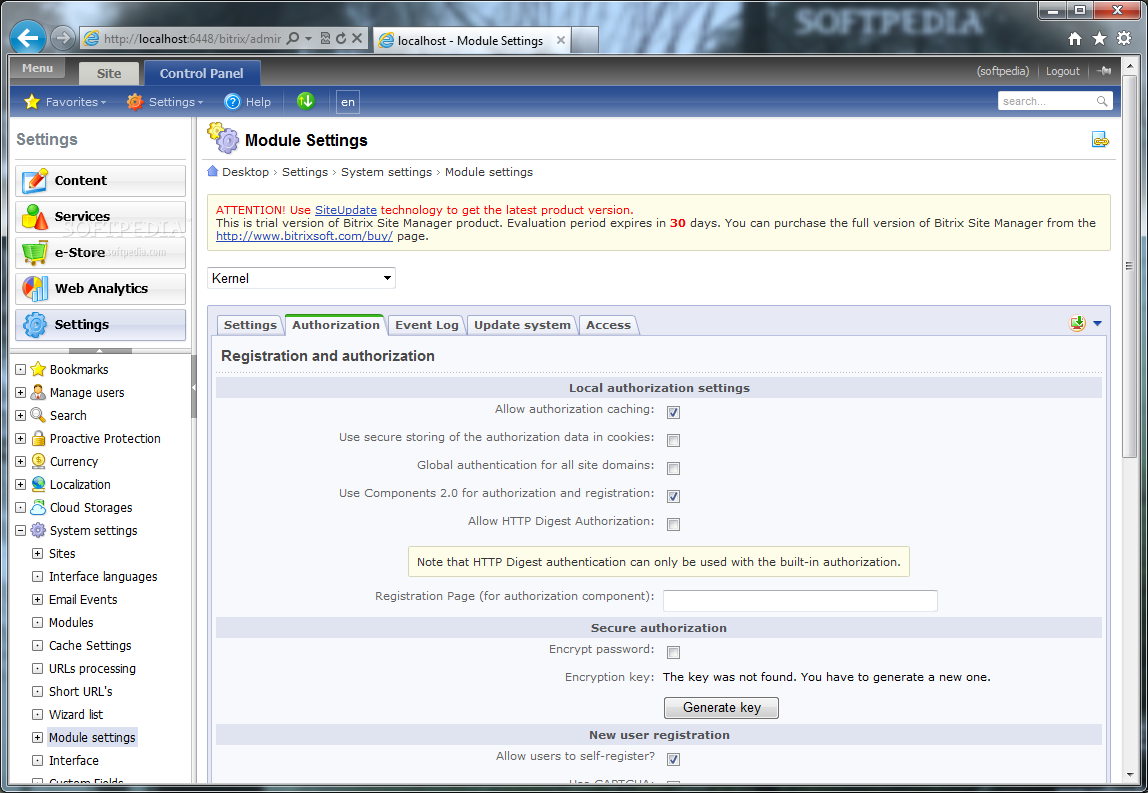Open the Content section button

coord(100,180)
